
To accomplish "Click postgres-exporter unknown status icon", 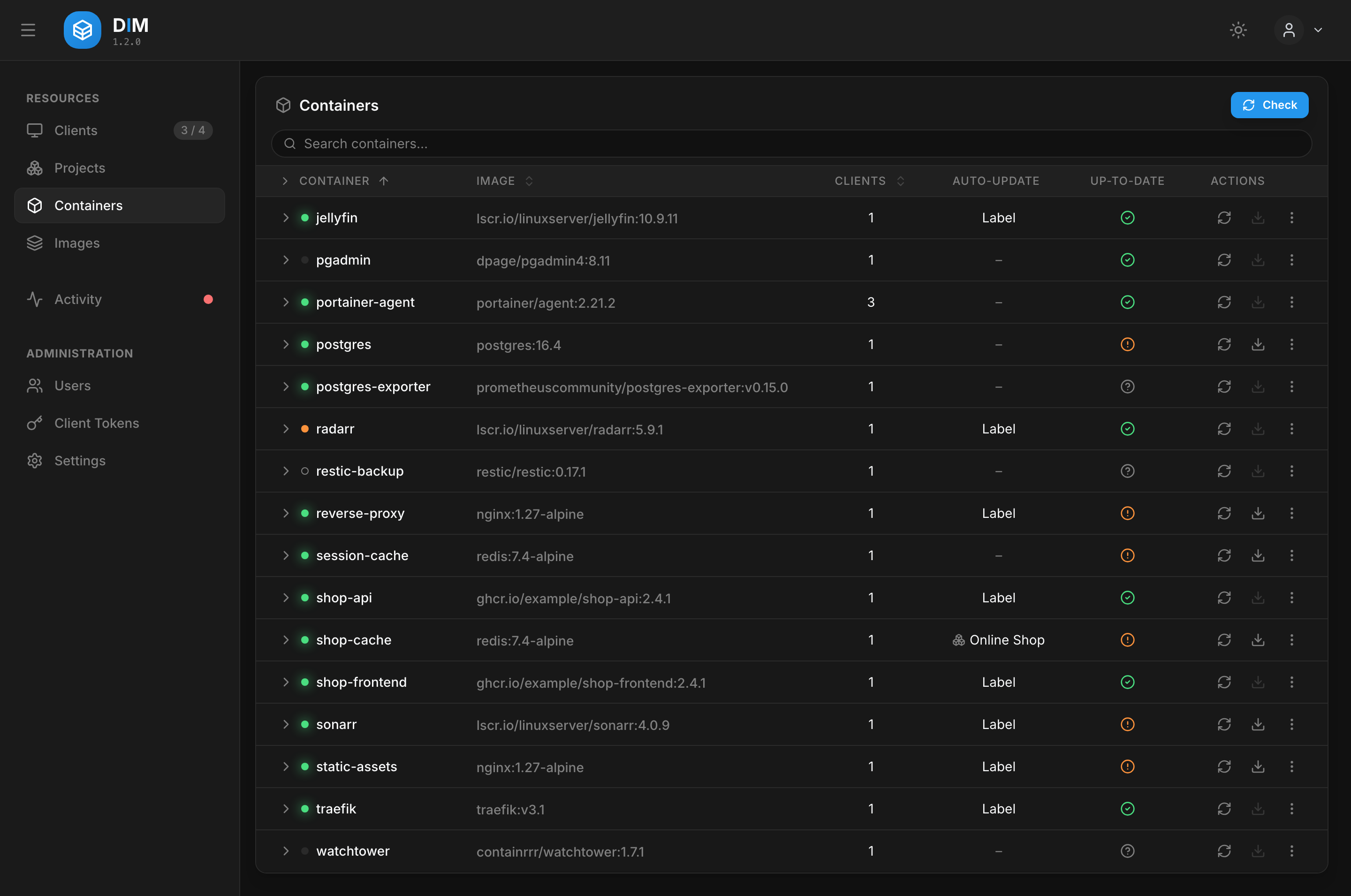I will click(1127, 387).
